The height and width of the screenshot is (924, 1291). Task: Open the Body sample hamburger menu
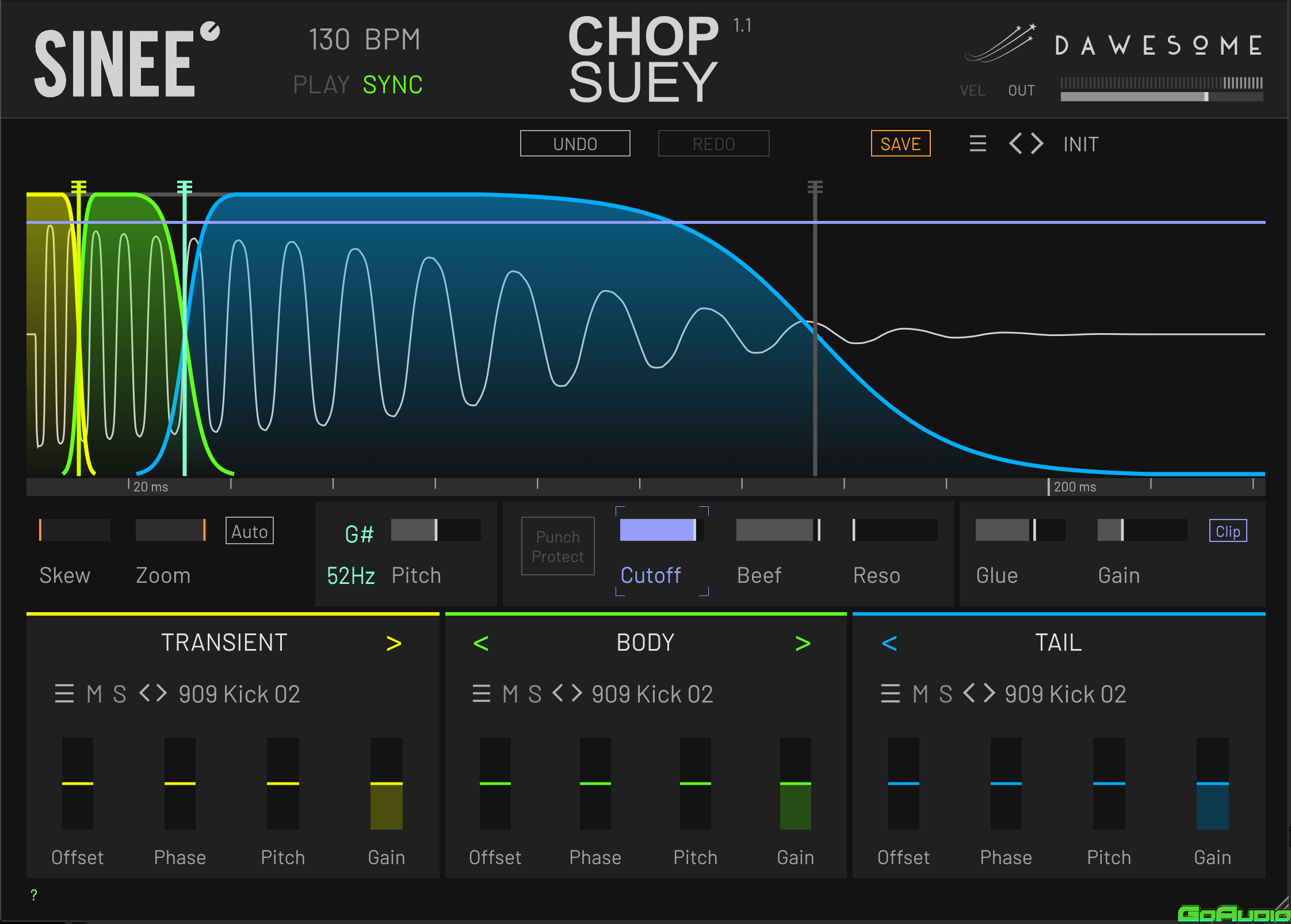pyautogui.click(x=482, y=694)
